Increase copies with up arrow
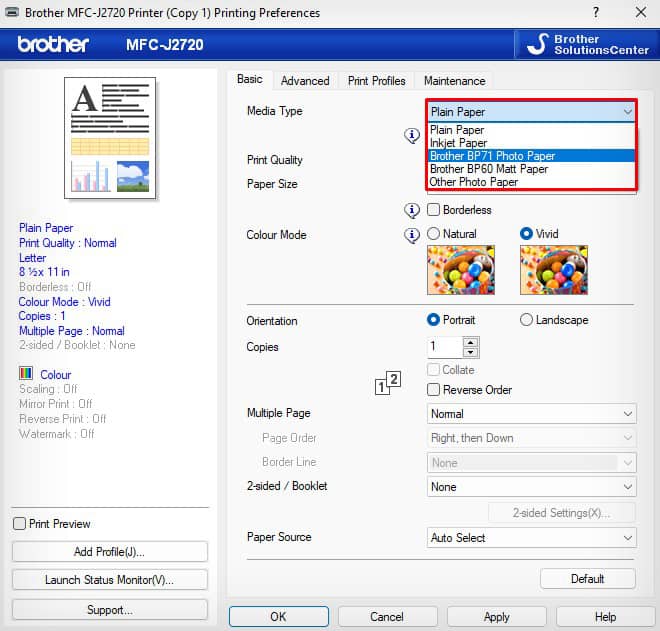This screenshot has height=631, width=660. tap(471, 342)
